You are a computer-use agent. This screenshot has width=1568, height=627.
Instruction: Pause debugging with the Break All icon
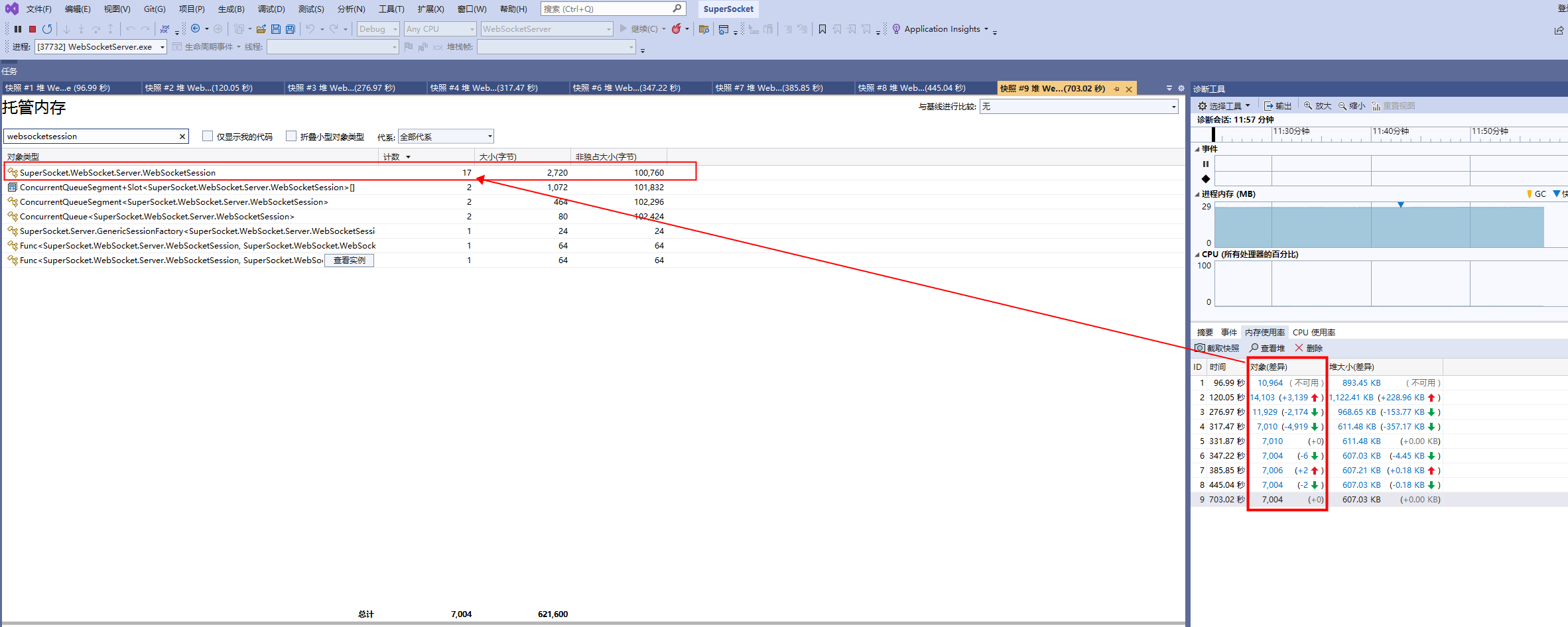coord(18,29)
